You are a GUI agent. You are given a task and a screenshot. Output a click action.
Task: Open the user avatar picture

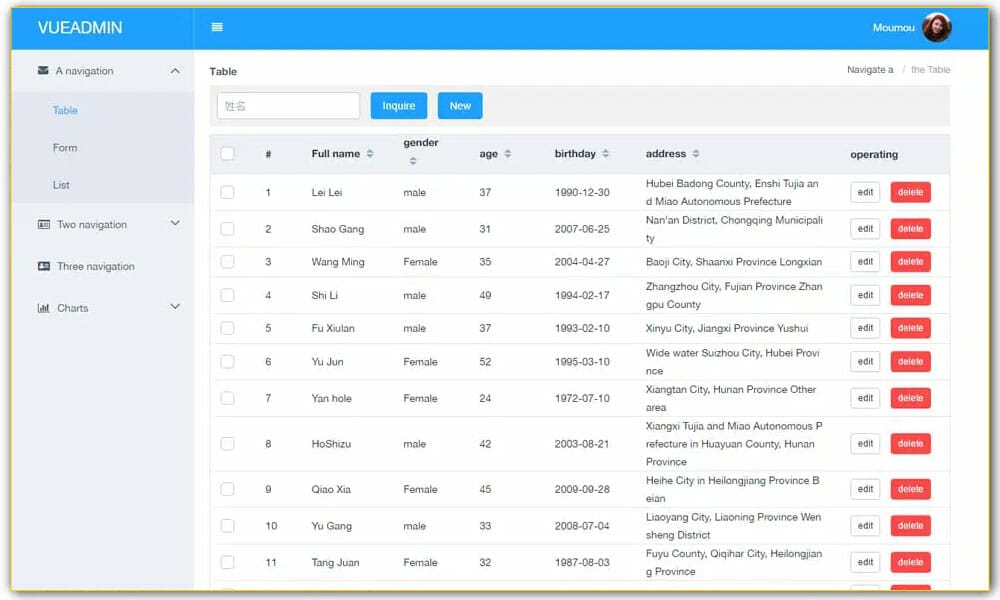(936, 28)
